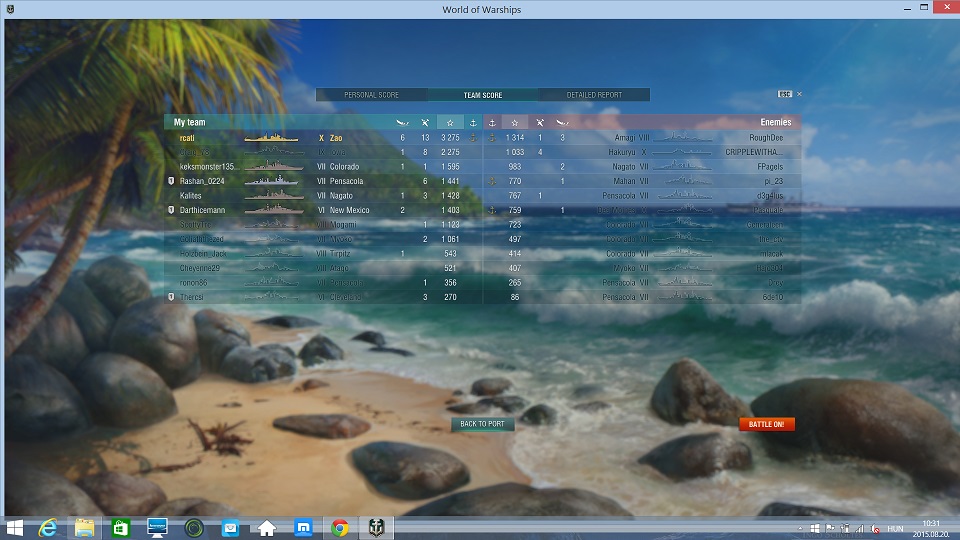Click the anchor icon in enemy pi_23's row

[x=492, y=181]
